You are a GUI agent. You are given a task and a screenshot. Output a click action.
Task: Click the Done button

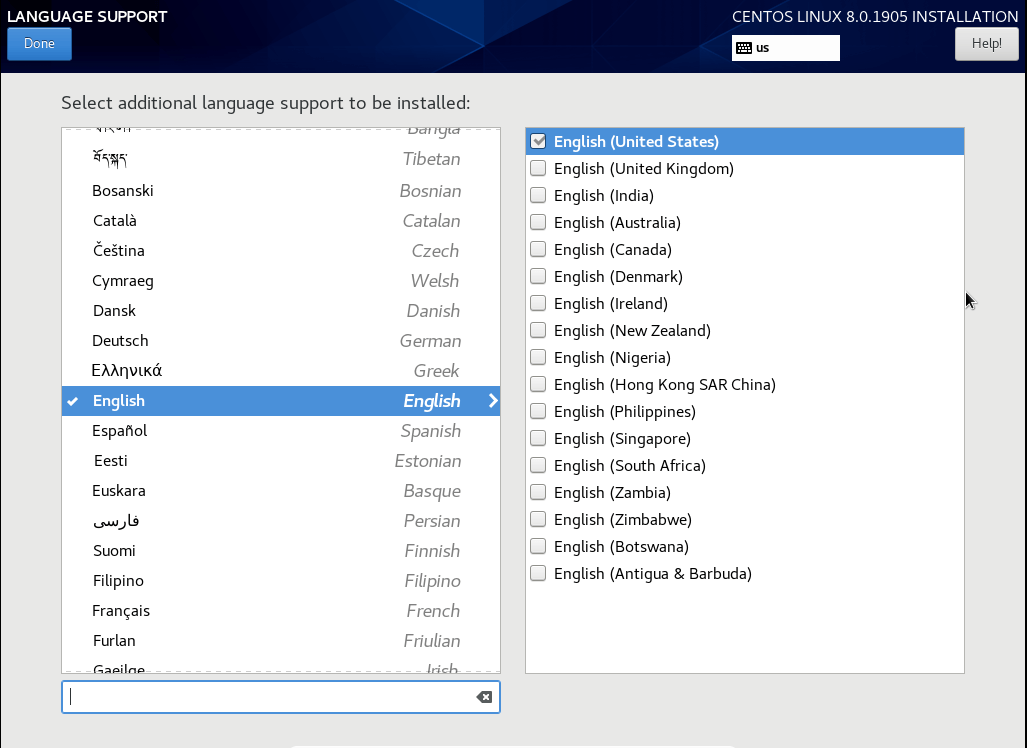click(39, 44)
